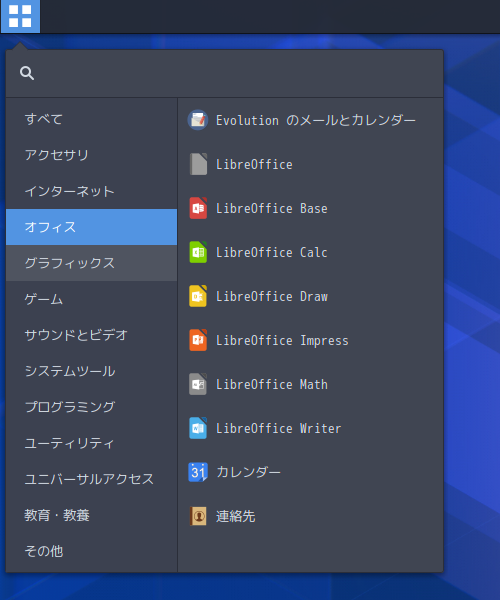The image size is (500, 600).
Task: Choose the グラフィックス category
Action: (x=91, y=263)
